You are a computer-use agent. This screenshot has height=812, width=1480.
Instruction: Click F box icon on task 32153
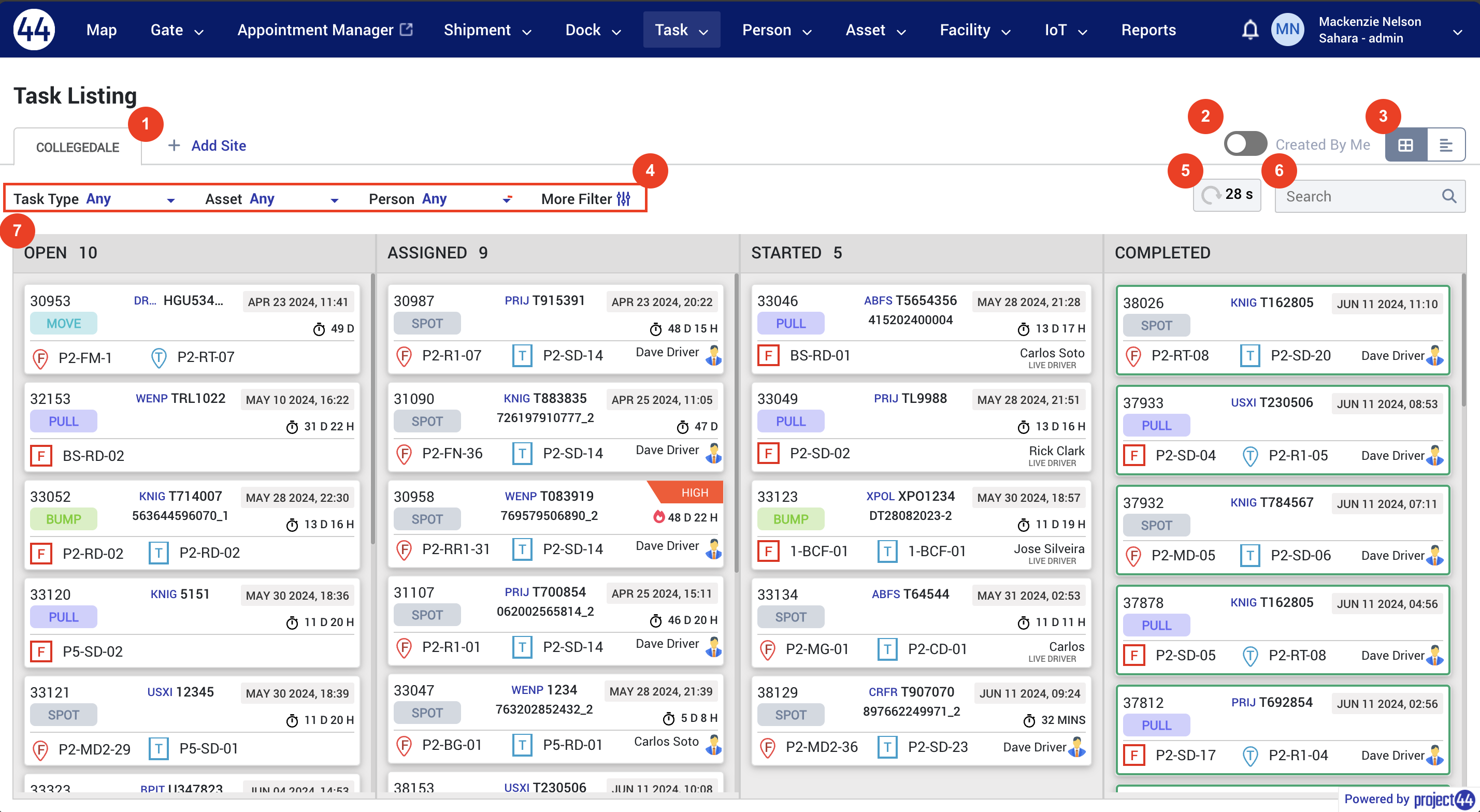(x=41, y=456)
